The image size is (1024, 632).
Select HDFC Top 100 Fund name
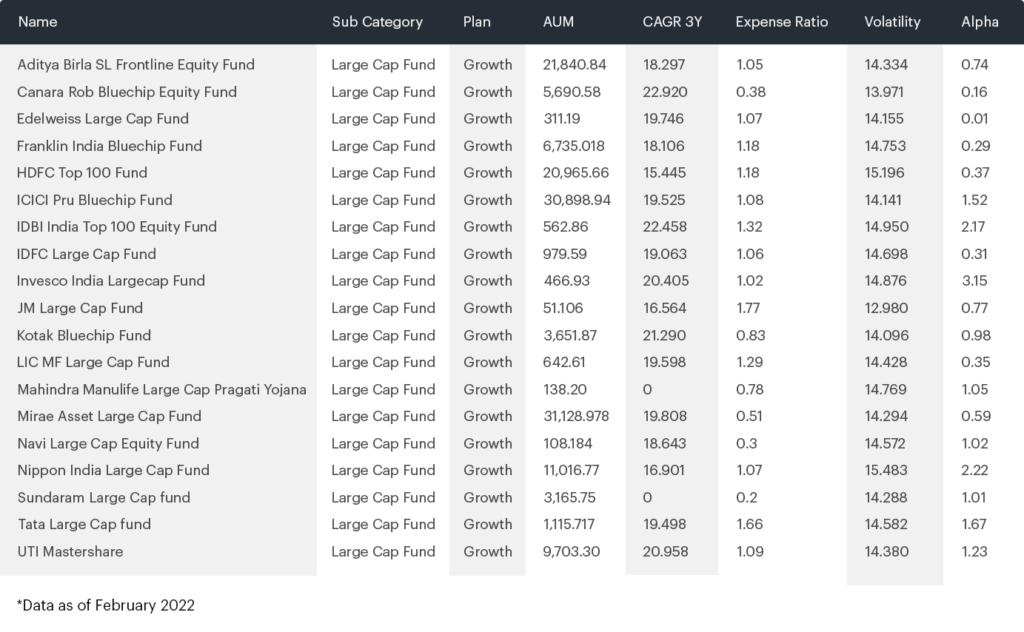(82, 173)
